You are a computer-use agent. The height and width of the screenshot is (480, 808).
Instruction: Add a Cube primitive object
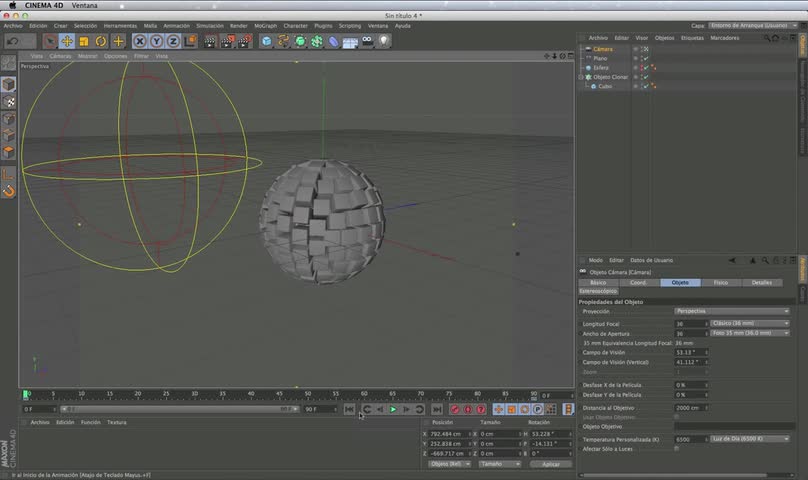pyautogui.click(x=266, y=41)
